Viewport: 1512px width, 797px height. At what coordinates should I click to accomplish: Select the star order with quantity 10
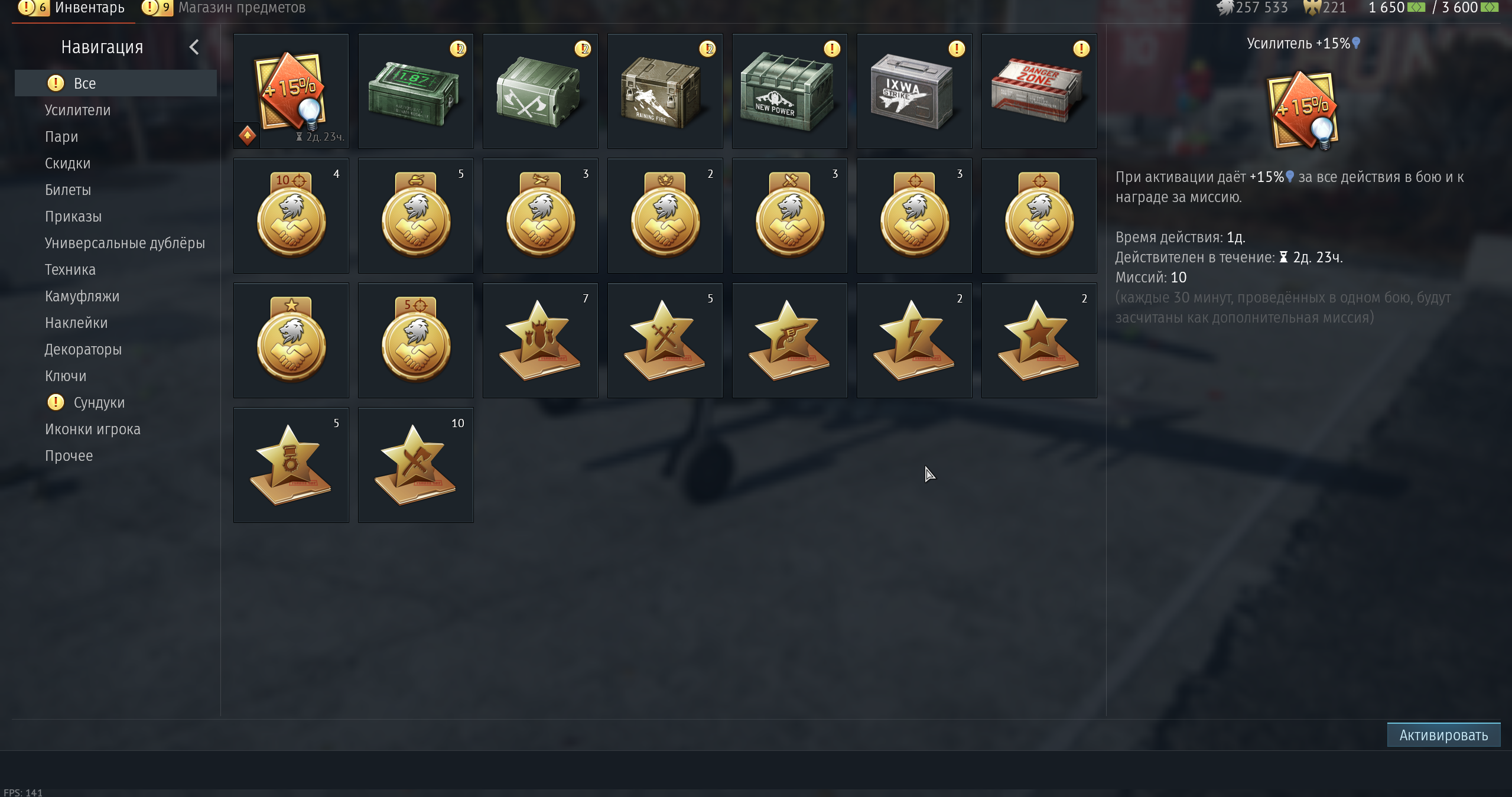pos(415,465)
